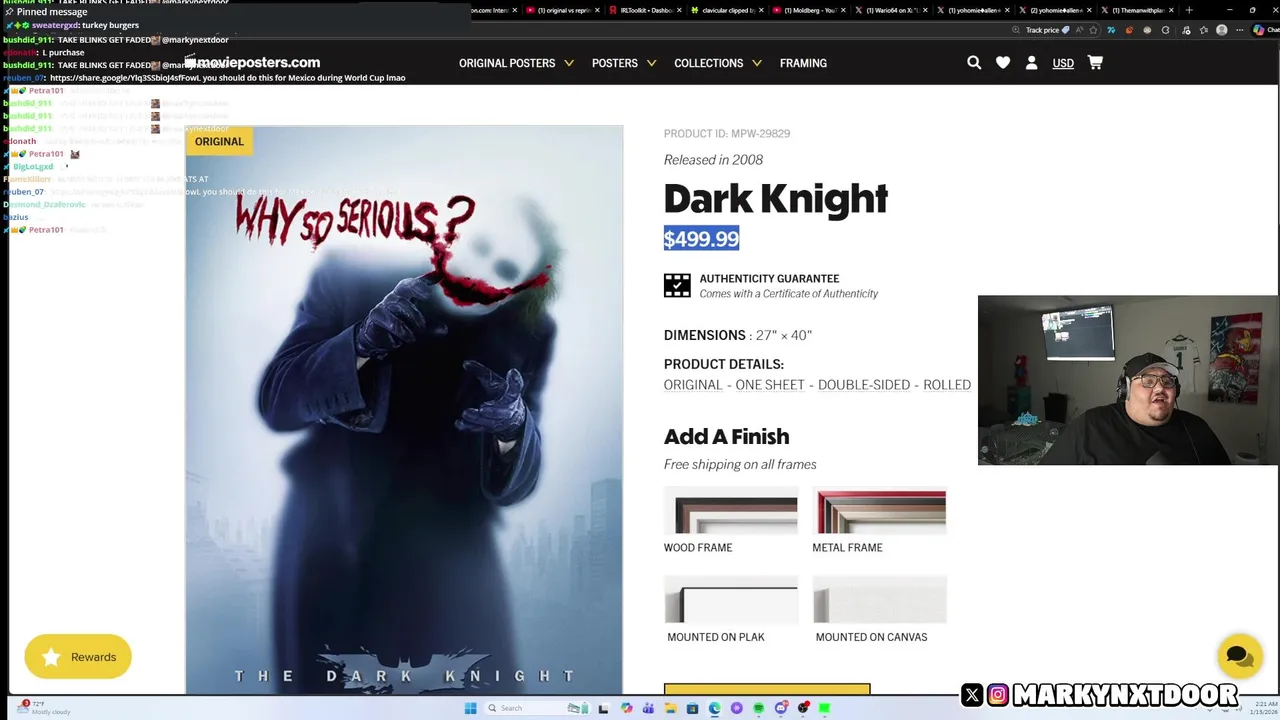Click the movieposters.com logo
The width and height of the screenshot is (1280, 720).
tap(252, 63)
